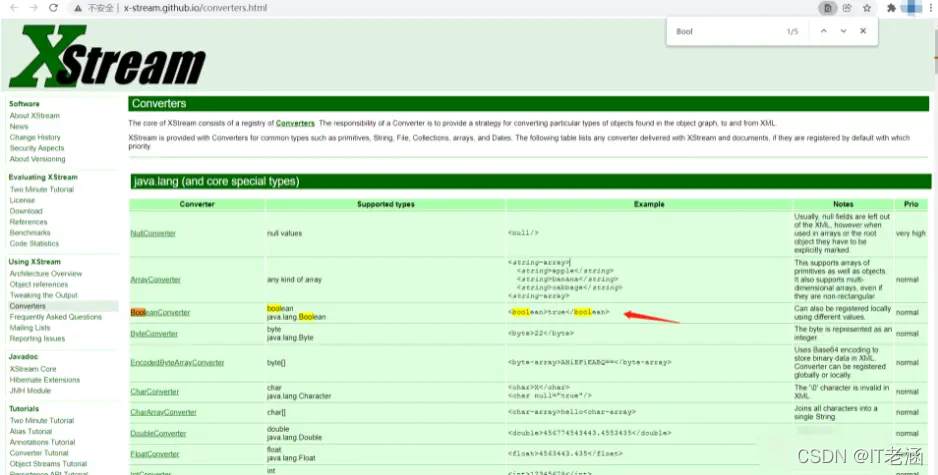Open Annotations Tutorial sidebar link

click(x=42, y=441)
